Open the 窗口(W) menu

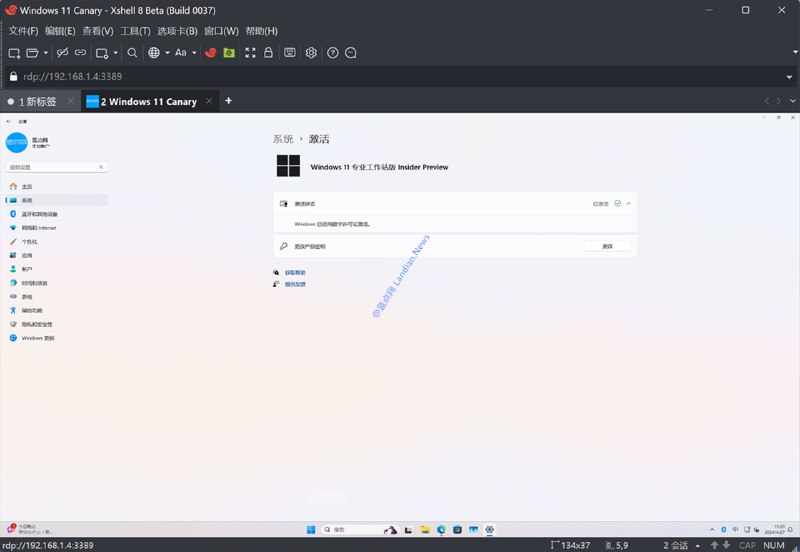221,31
